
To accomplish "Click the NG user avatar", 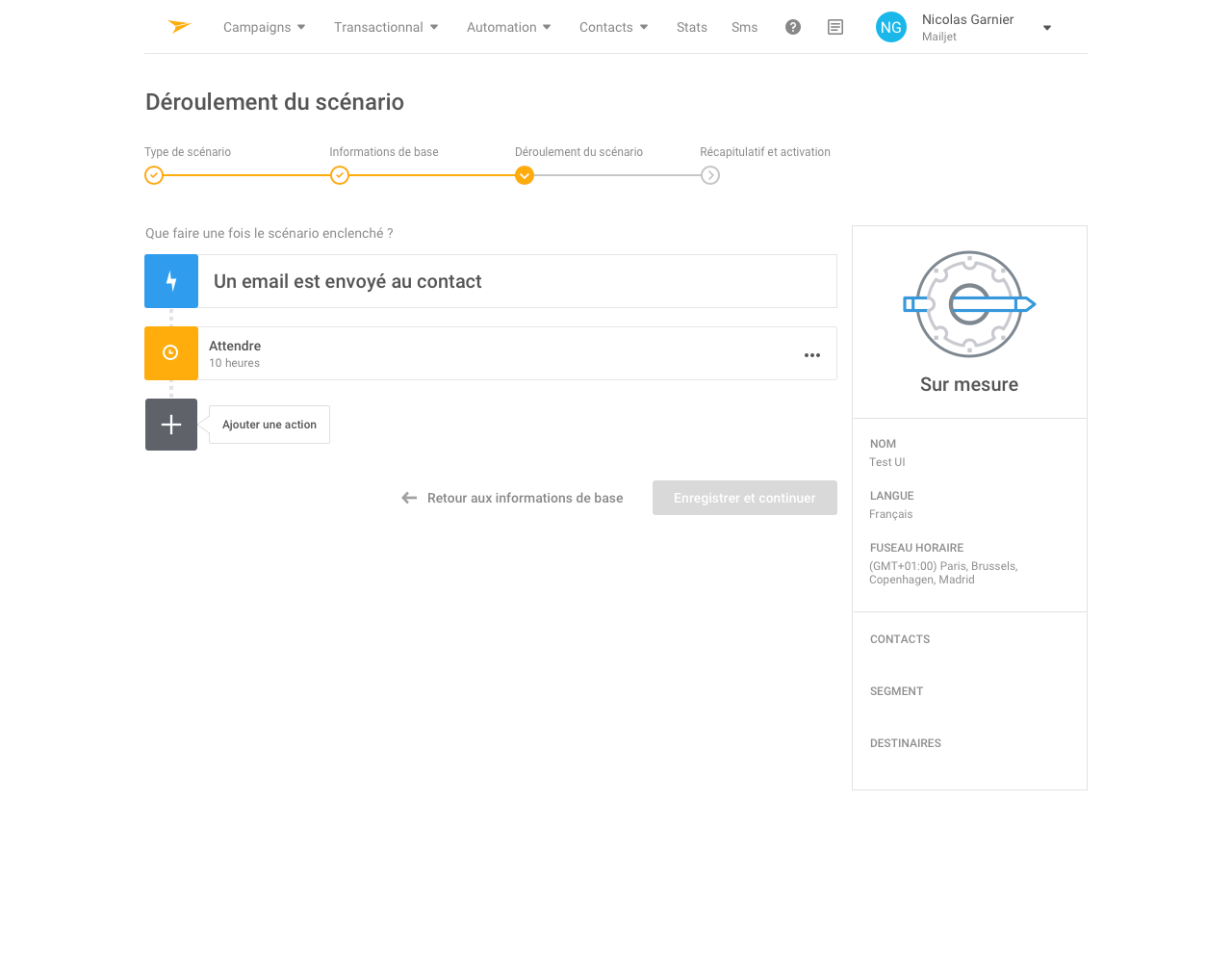I will (x=891, y=27).
